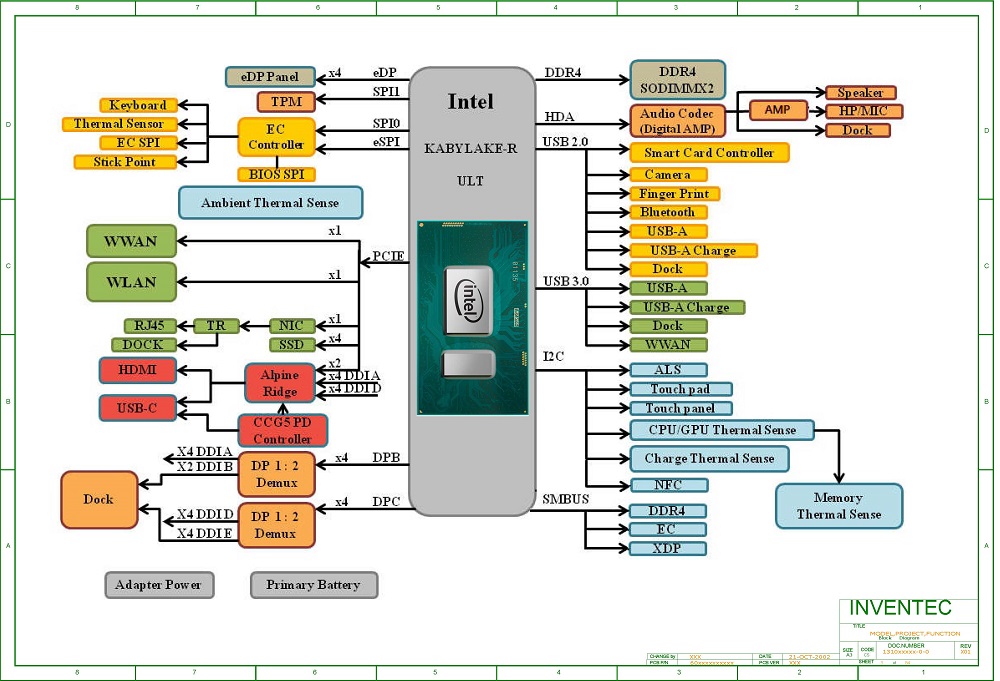The width and height of the screenshot is (1000, 681).
Task: Click the USB-C block
Action: point(138,408)
